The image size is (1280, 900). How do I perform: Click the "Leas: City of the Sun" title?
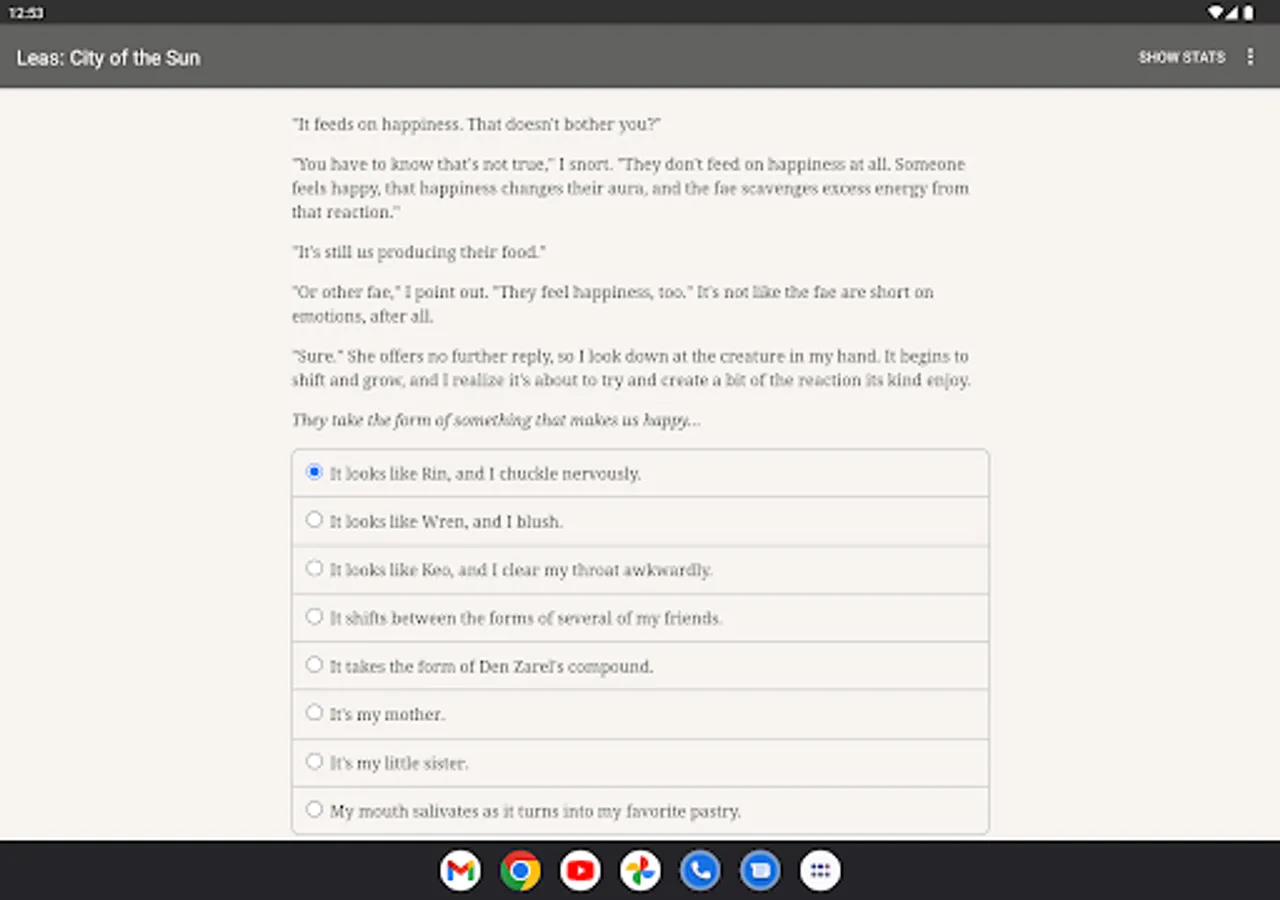point(108,58)
